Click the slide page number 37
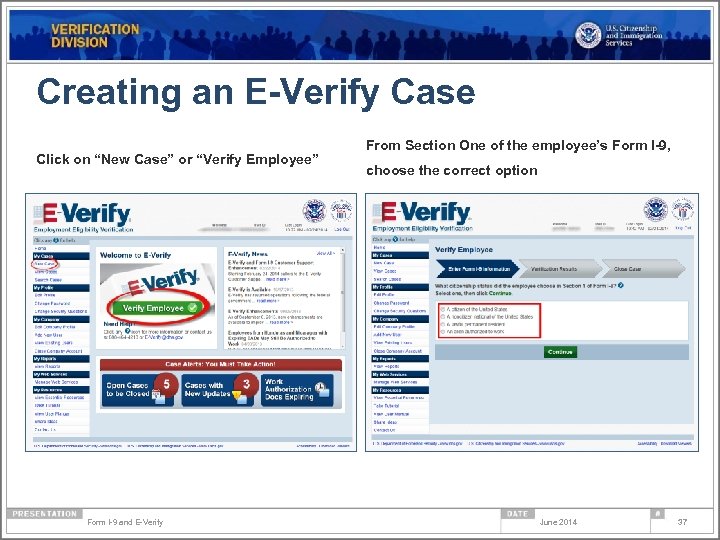The image size is (720, 540). click(x=682, y=522)
